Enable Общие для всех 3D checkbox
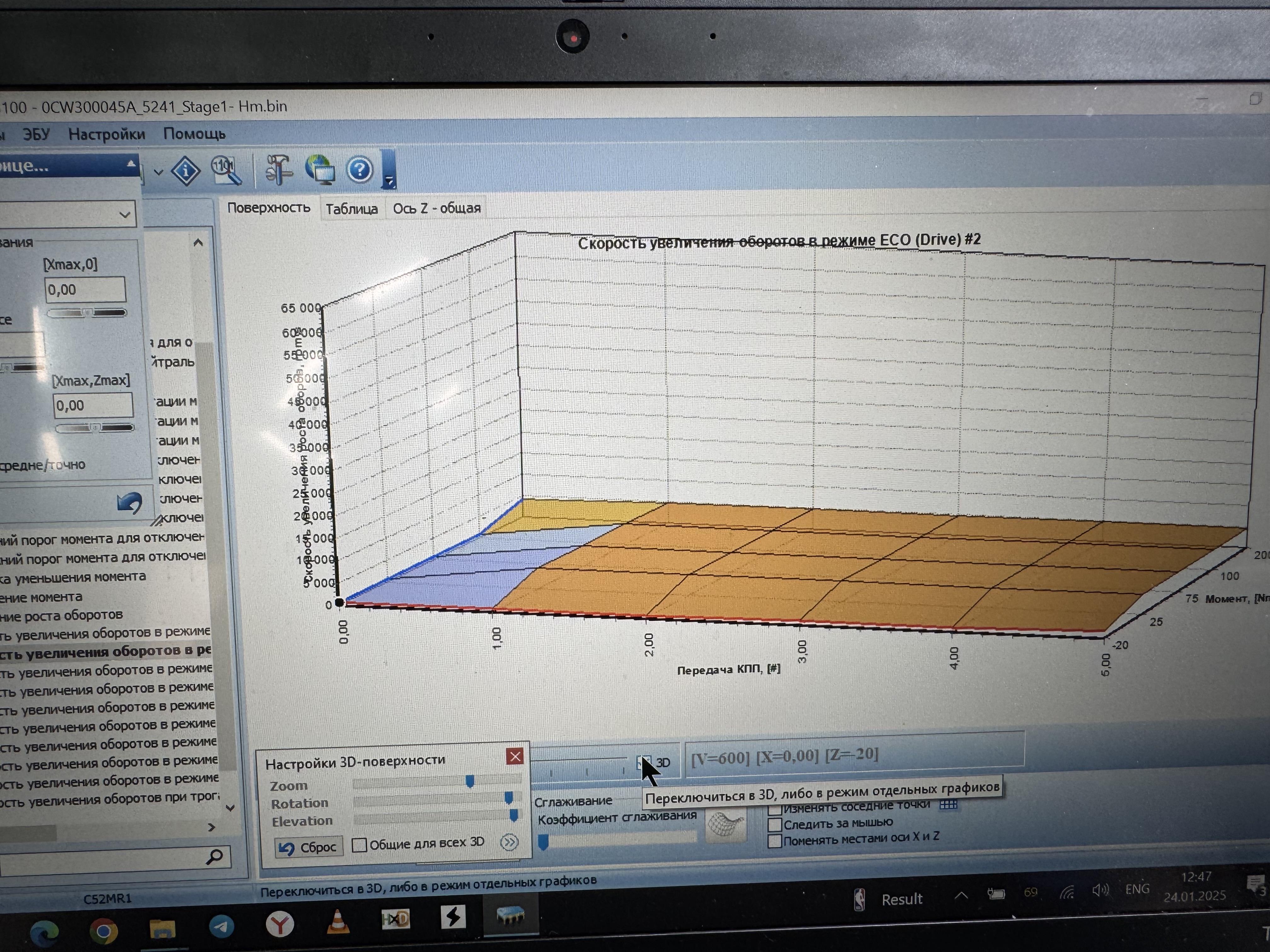This screenshot has width=1270, height=952. [359, 845]
